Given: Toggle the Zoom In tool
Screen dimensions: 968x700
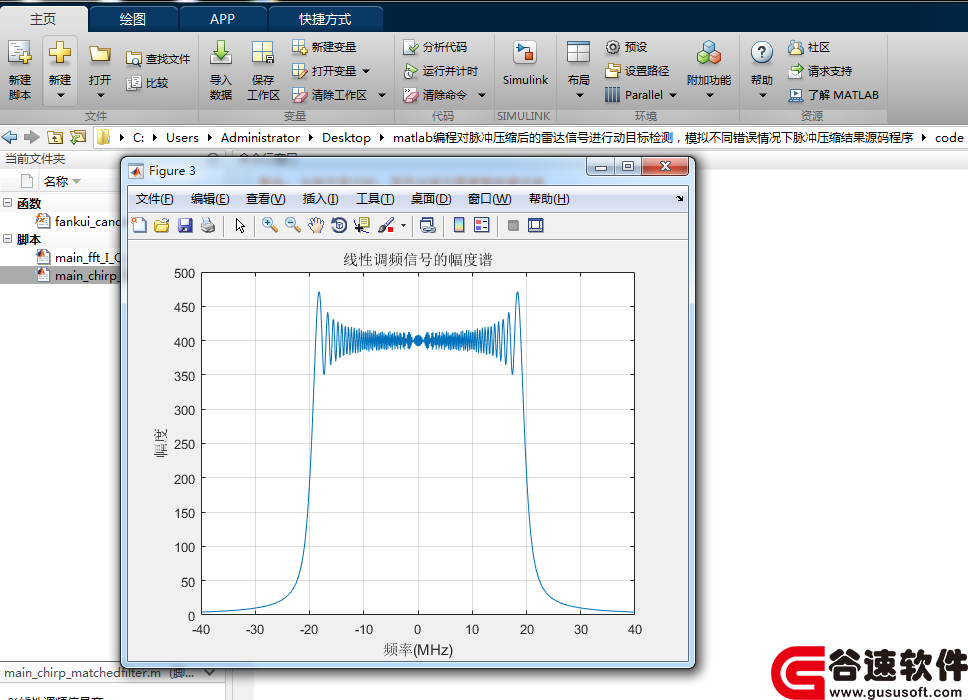Looking at the screenshot, I should tap(269, 225).
